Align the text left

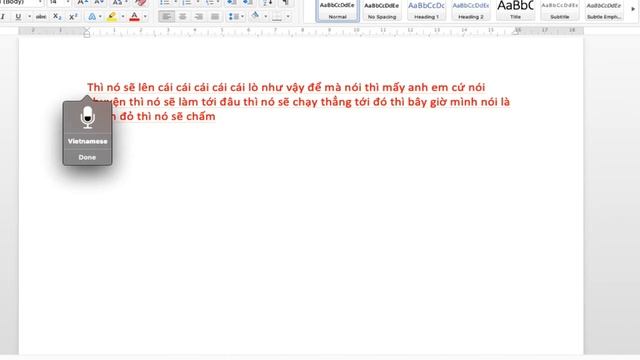tap(166, 17)
